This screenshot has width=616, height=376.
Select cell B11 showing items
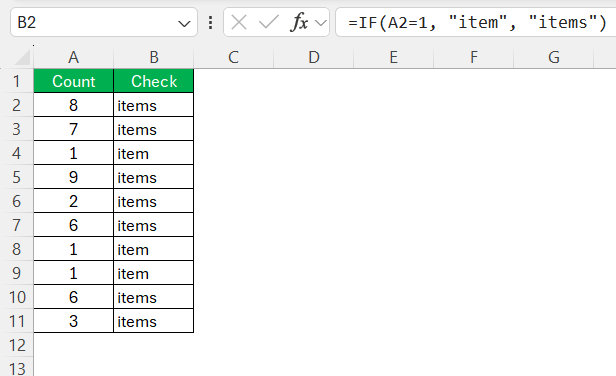[x=154, y=321]
